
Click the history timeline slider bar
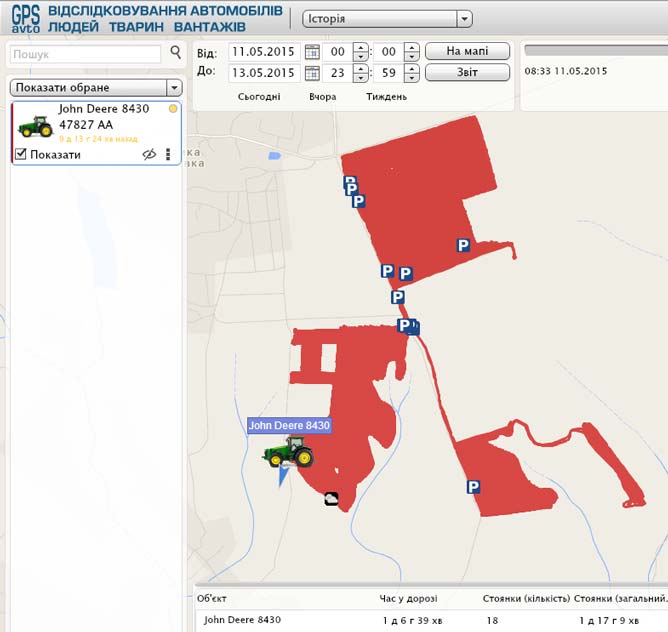[x=596, y=50]
